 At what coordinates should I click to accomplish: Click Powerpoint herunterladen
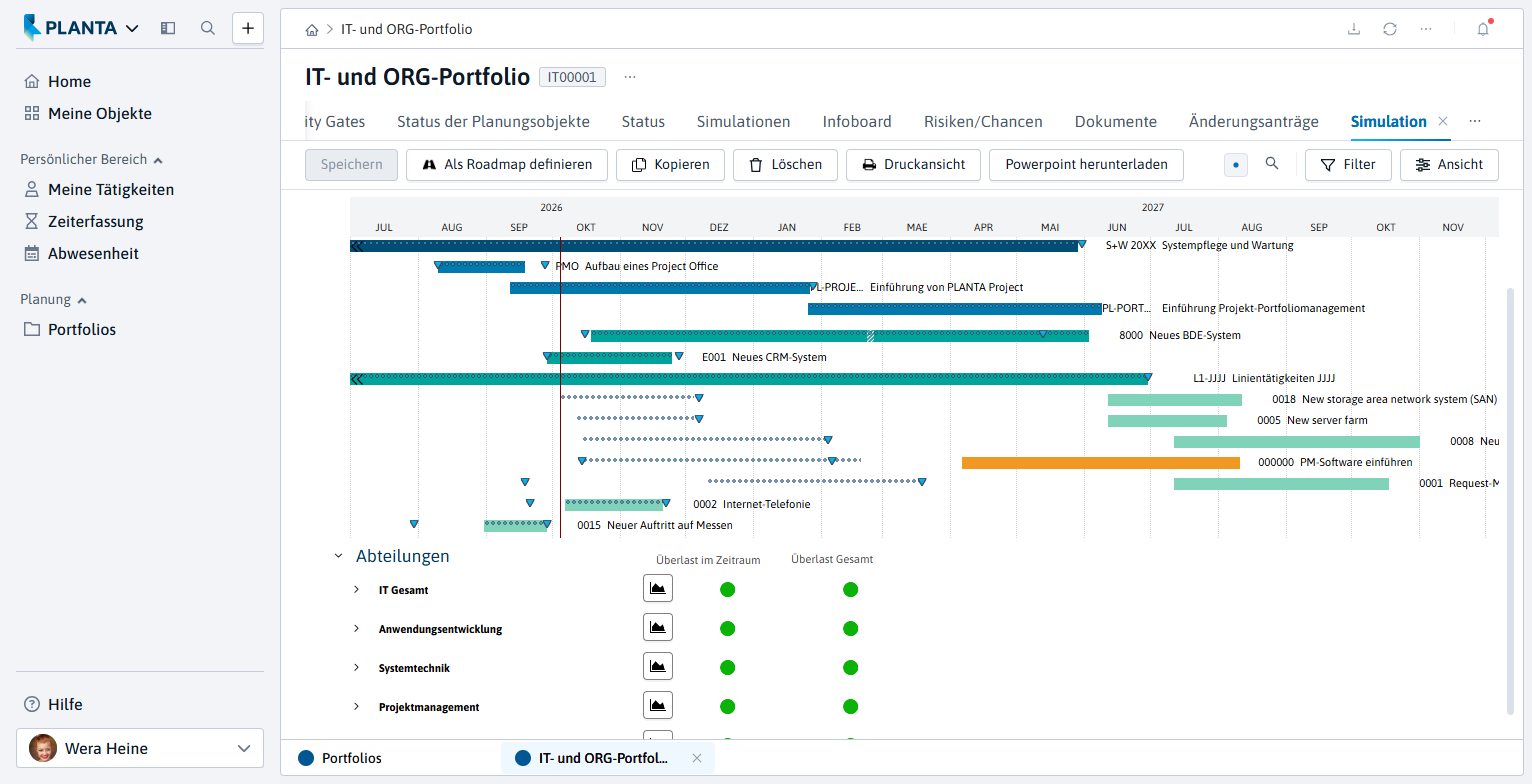coord(1086,165)
